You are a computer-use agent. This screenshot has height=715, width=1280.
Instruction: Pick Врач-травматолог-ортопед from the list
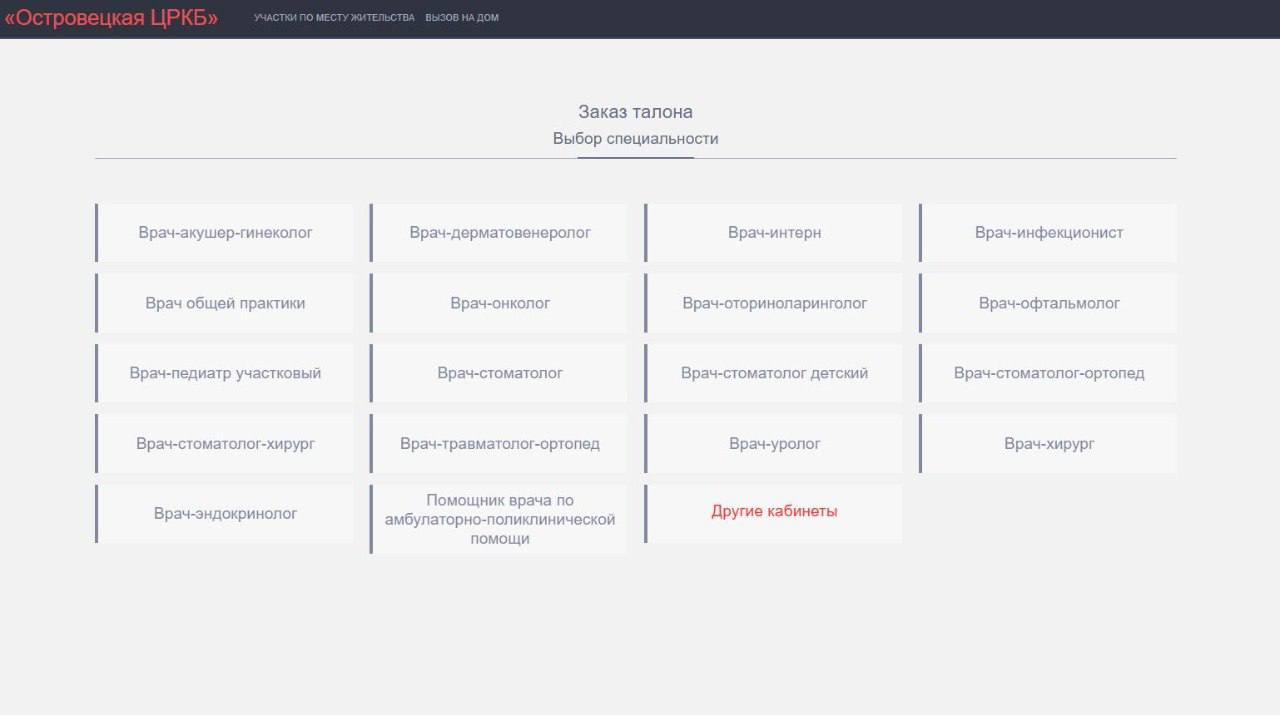(500, 443)
